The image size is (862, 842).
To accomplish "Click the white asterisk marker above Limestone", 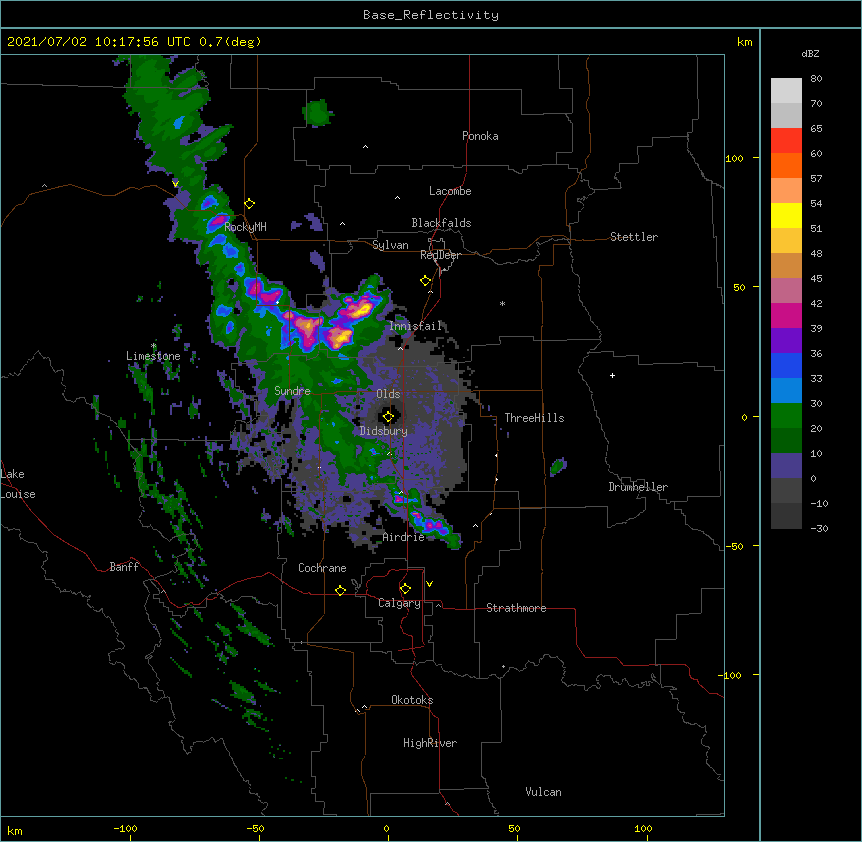I will tap(153, 346).
